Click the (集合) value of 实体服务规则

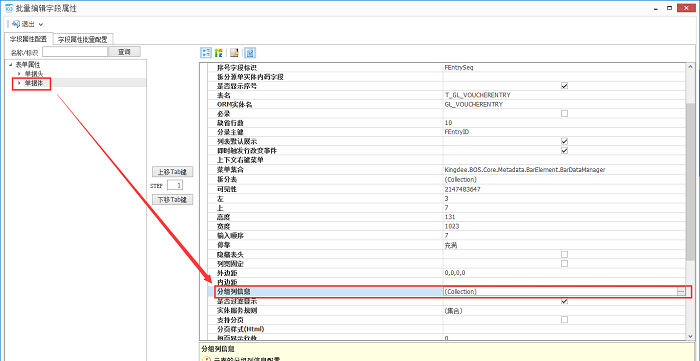[x=453, y=311]
